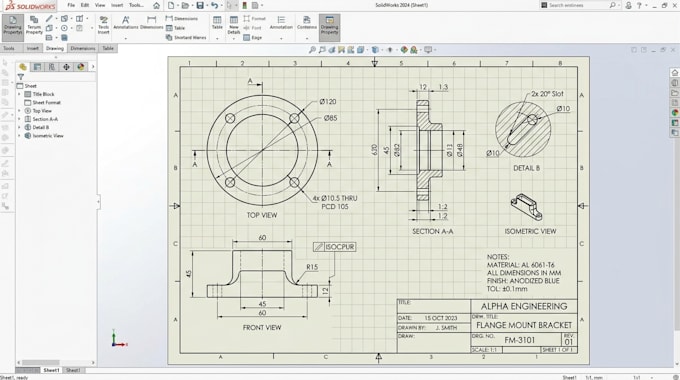Toggle the Drawing Property button on ribbon right side
Screen dimensions: 680x380
[x=330, y=27]
